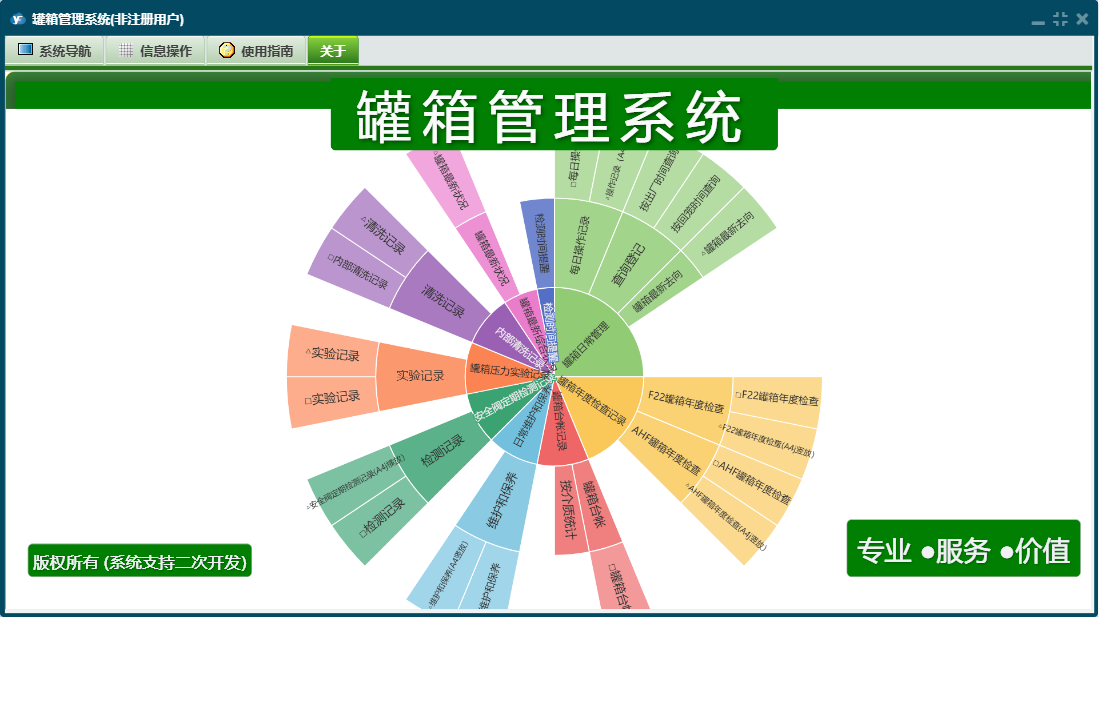Open middle-ring green 检测记录 segment
This screenshot has height=723, width=1099.
(442, 452)
